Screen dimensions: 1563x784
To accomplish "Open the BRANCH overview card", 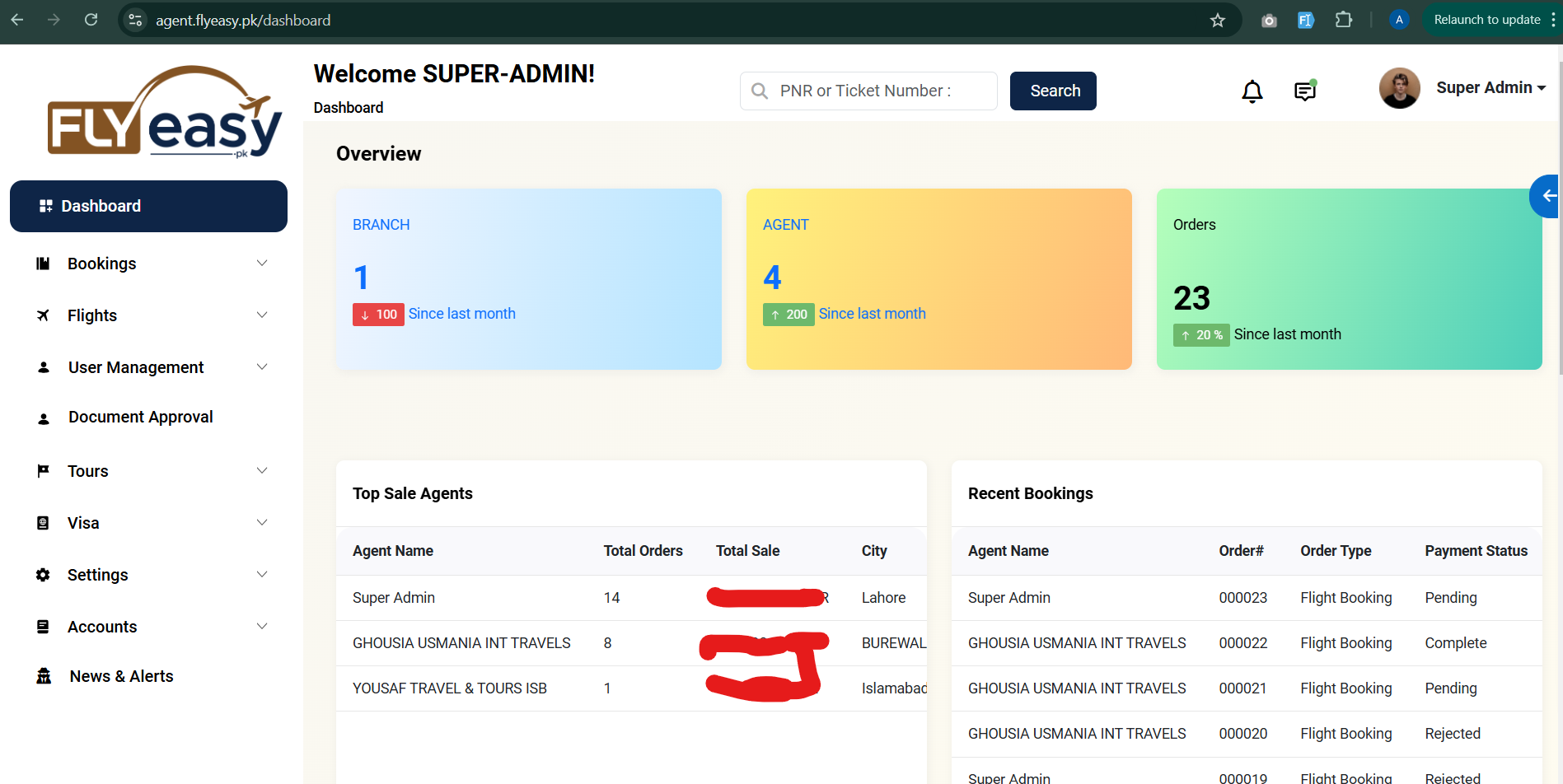I will (x=529, y=279).
